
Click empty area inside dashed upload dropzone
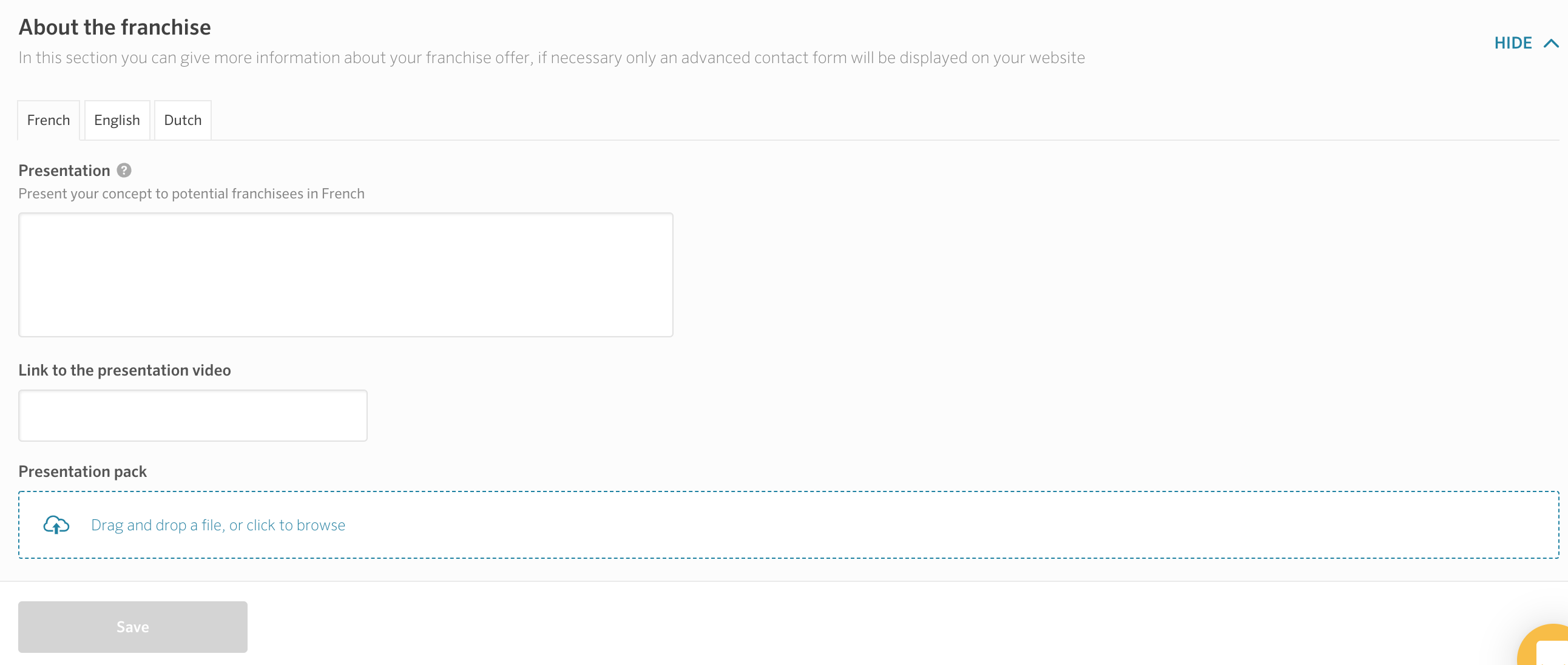click(913, 525)
